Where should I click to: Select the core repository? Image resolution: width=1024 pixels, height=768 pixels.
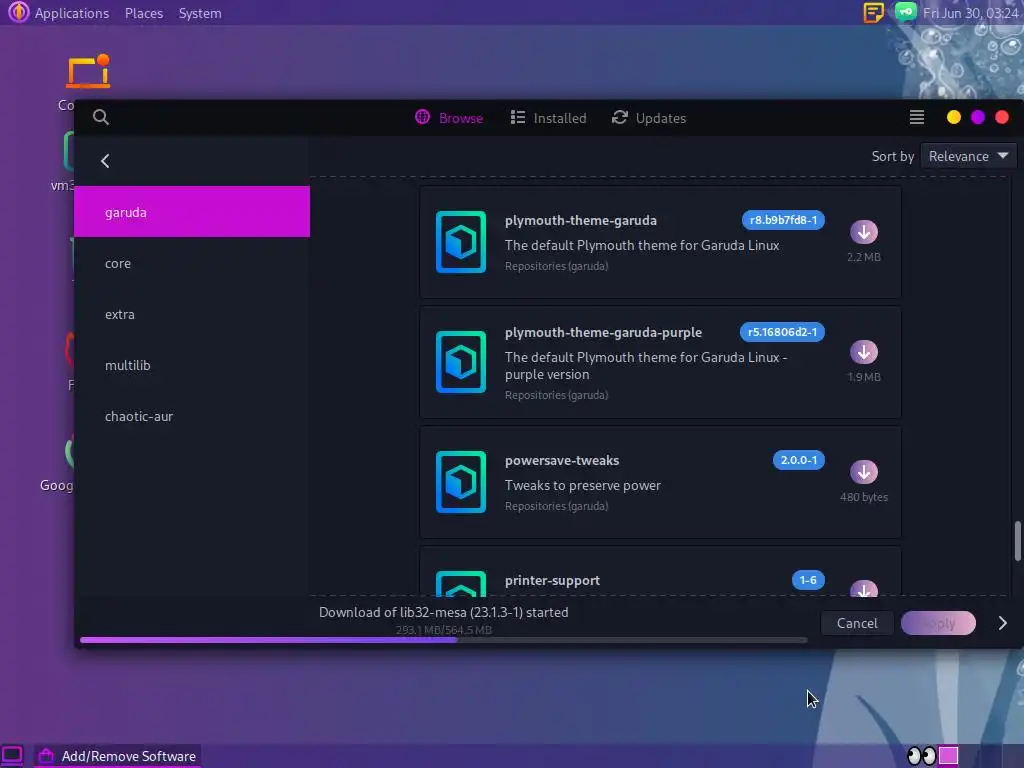click(192, 263)
